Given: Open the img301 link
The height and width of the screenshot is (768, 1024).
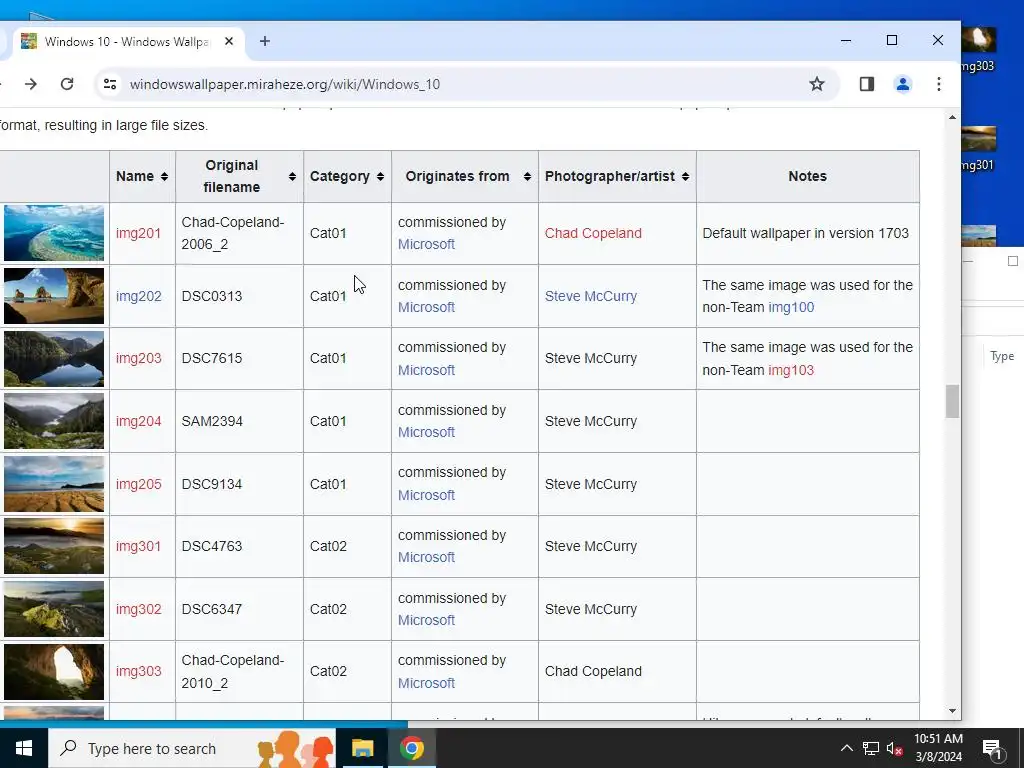Looking at the screenshot, I should pyautogui.click(x=138, y=546).
